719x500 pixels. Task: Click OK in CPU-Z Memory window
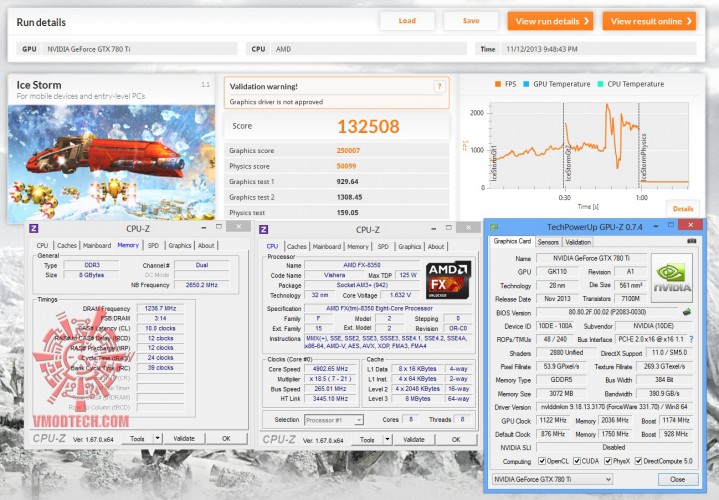pos(226,439)
